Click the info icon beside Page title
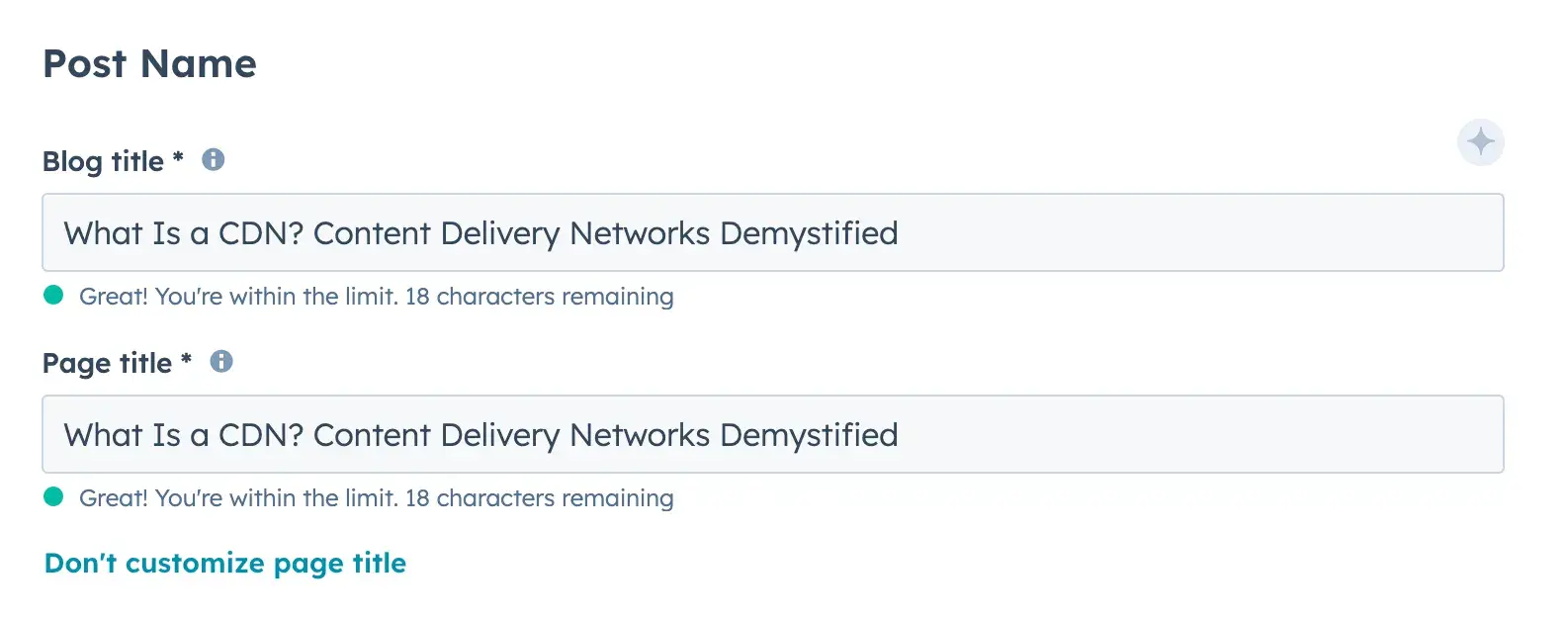Screen dimensions: 1568x619 coord(221,361)
